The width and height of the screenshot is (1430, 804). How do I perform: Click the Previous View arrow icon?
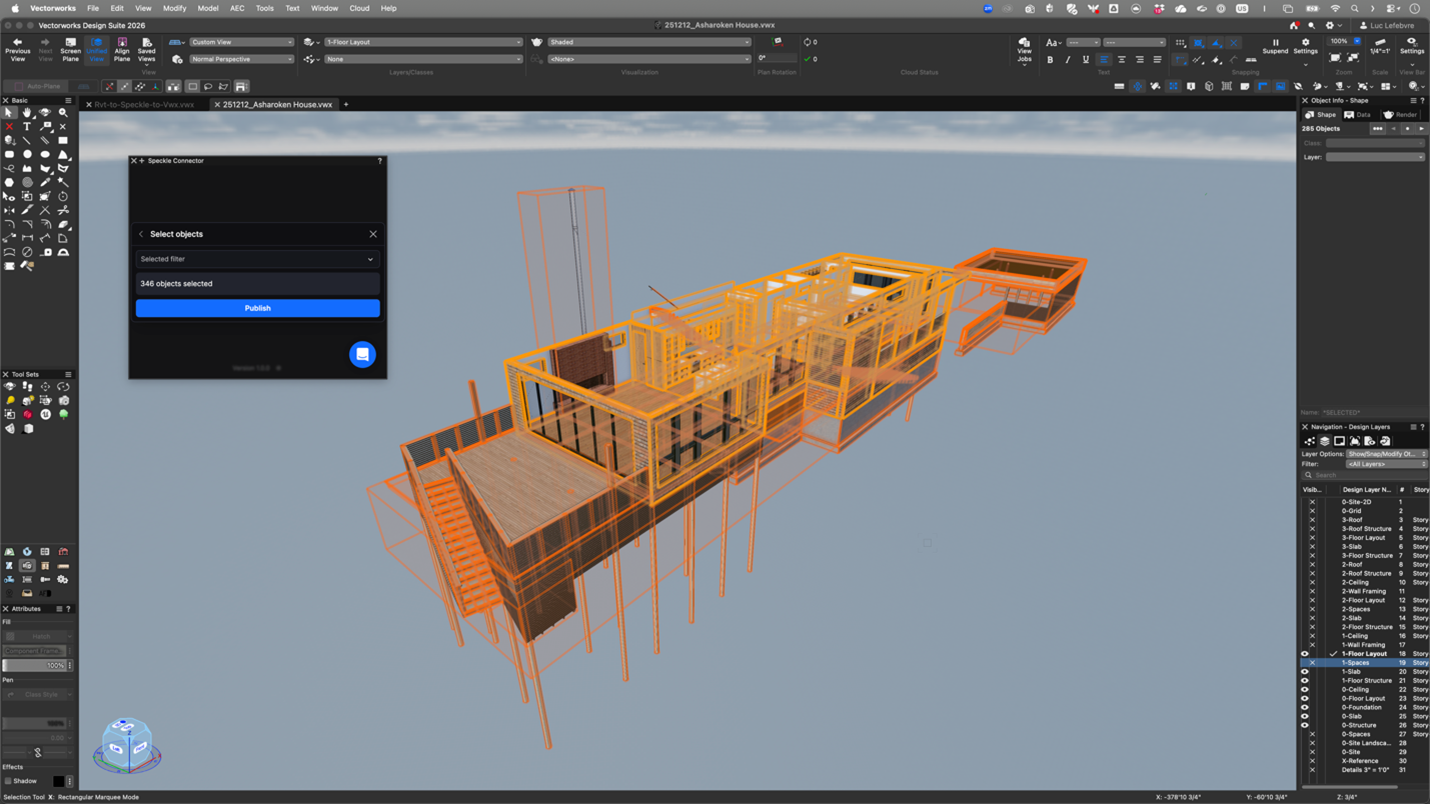tap(17, 43)
